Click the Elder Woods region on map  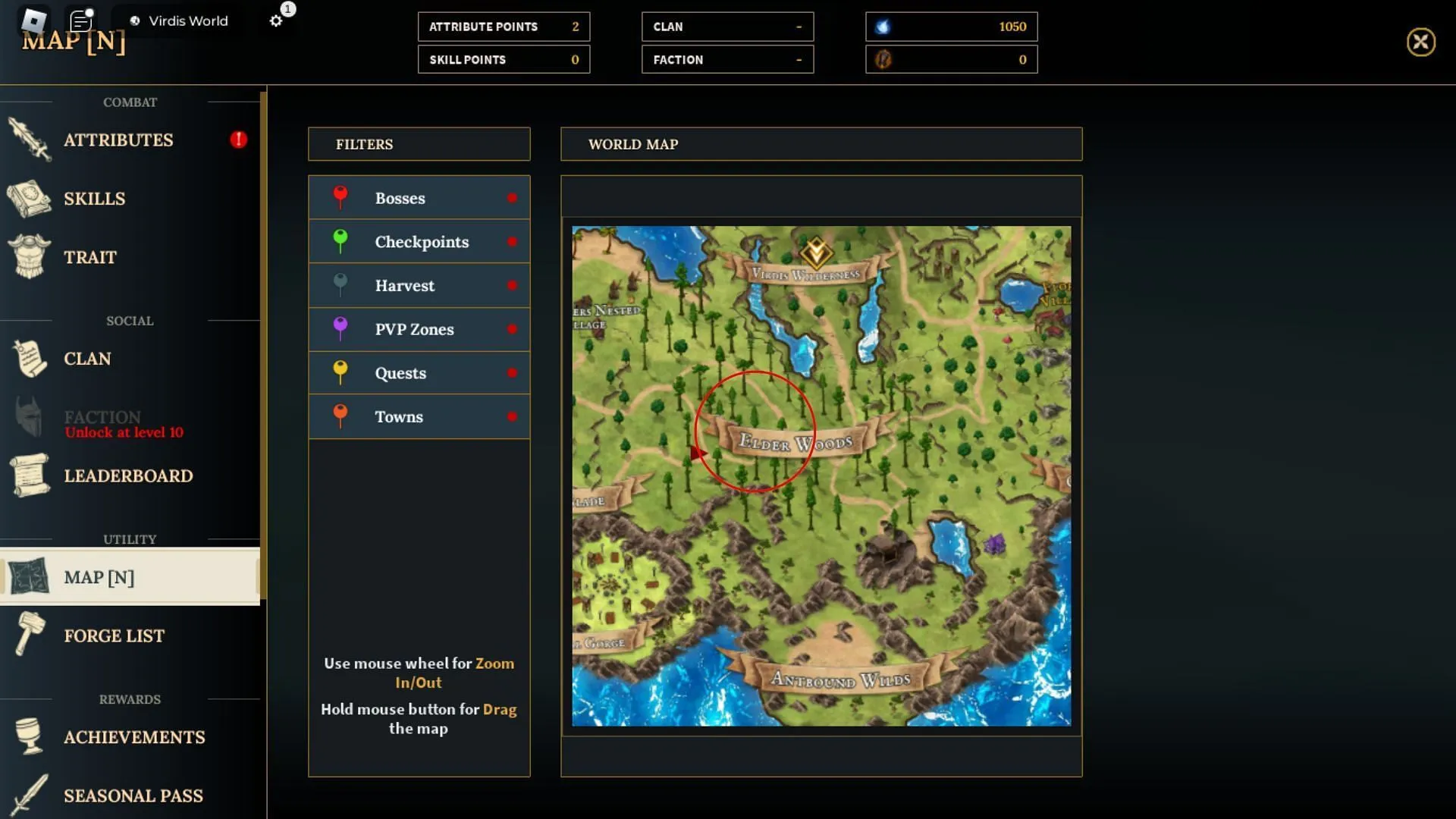pos(791,442)
